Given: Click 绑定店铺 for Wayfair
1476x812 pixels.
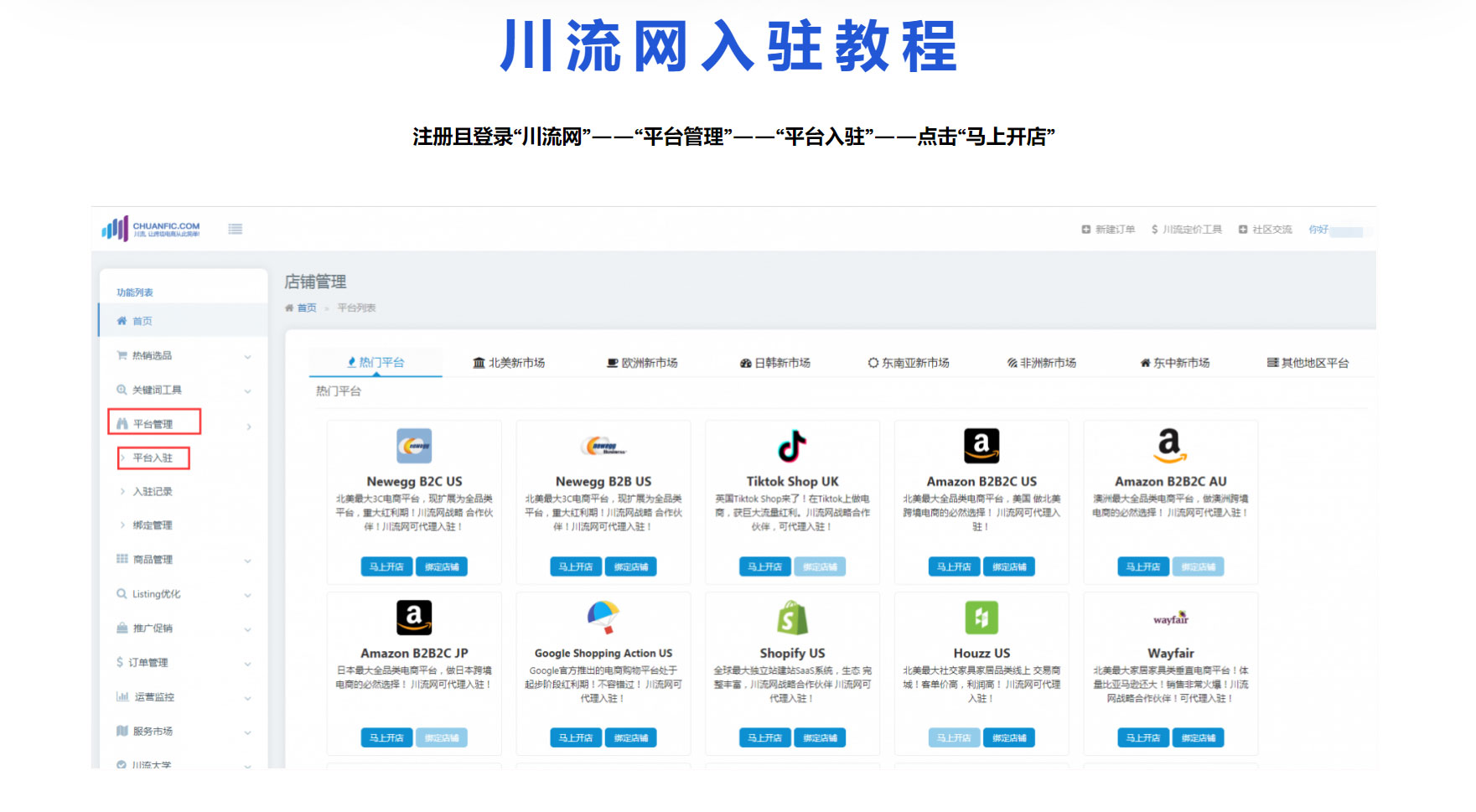Looking at the screenshot, I should pyautogui.click(x=1198, y=737).
